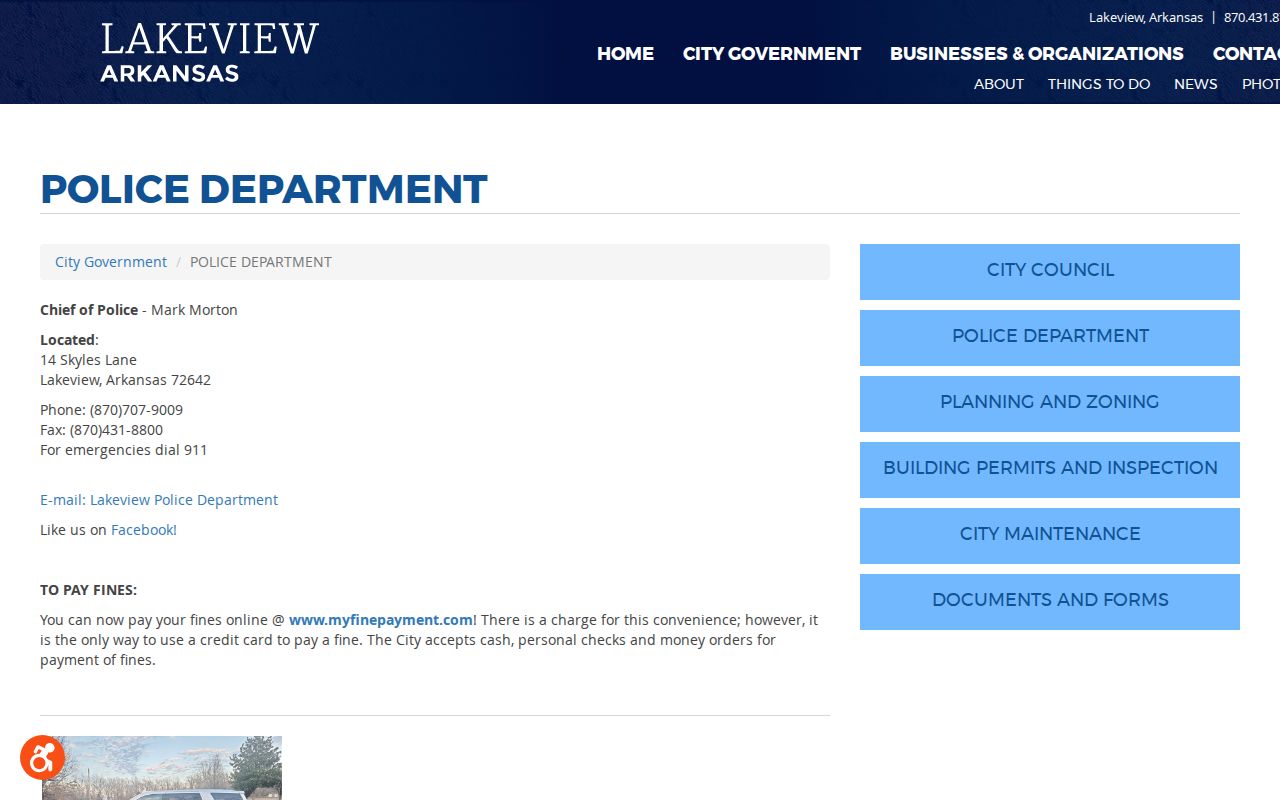Select Police Department in the sidebar
This screenshot has height=800, width=1280.
[x=1050, y=338]
